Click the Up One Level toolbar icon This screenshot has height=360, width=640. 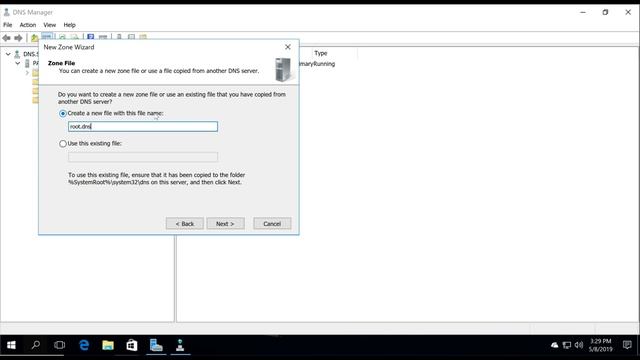click(34, 38)
